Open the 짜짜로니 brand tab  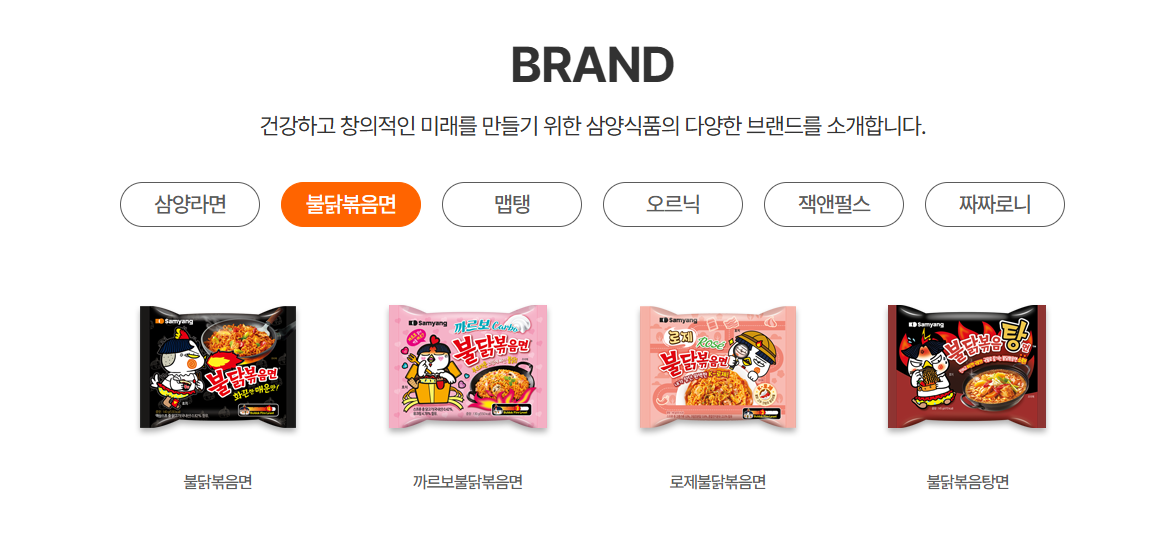pos(995,204)
